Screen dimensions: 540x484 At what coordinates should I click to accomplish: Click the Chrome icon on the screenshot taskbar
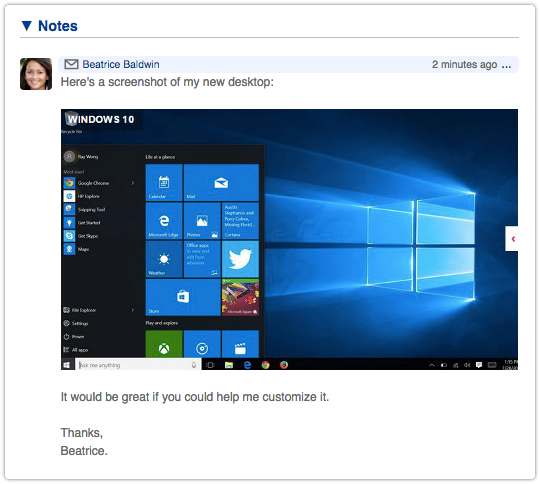tap(266, 365)
